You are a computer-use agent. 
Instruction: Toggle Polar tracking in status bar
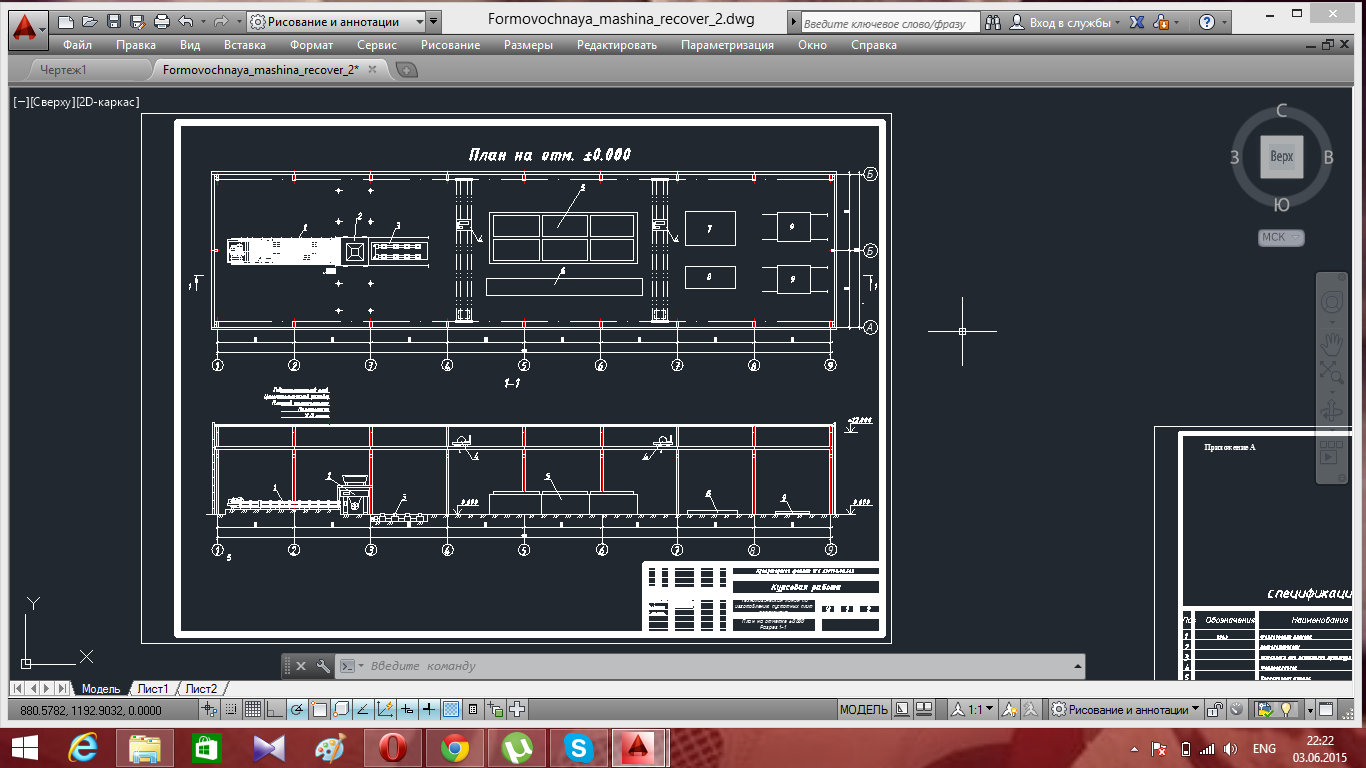297,709
